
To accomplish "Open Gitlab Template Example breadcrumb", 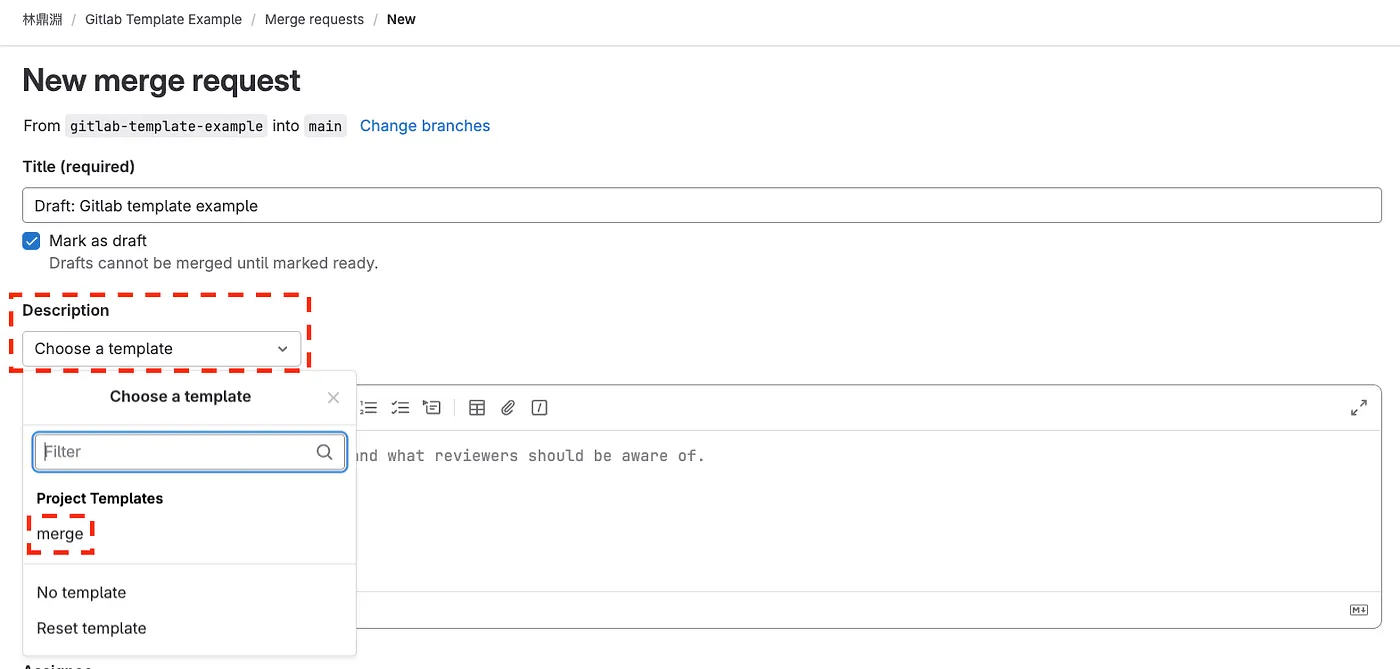I will click(164, 19).
